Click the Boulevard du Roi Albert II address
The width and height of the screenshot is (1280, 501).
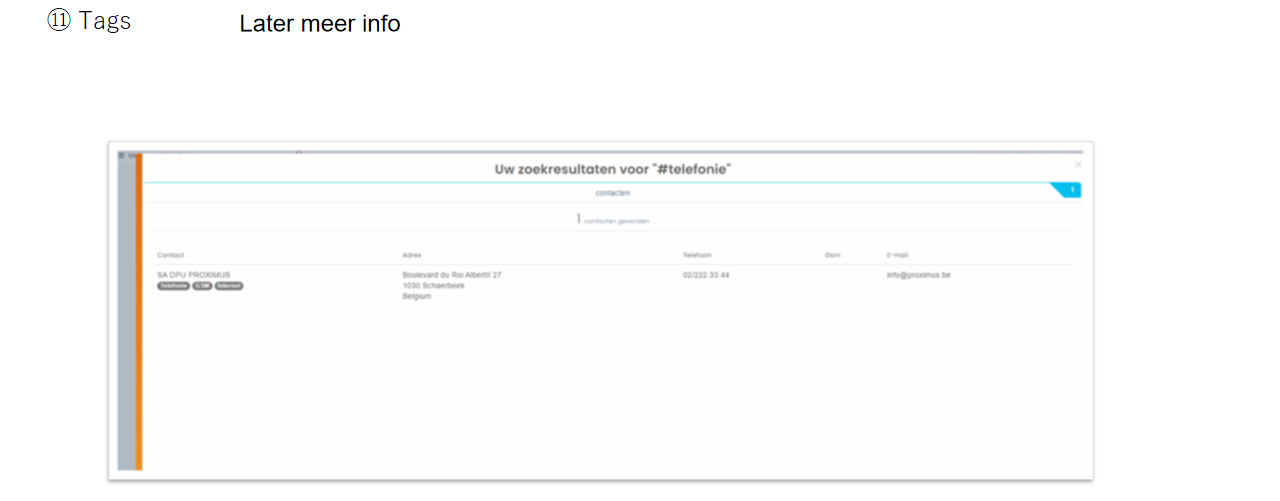452,275
